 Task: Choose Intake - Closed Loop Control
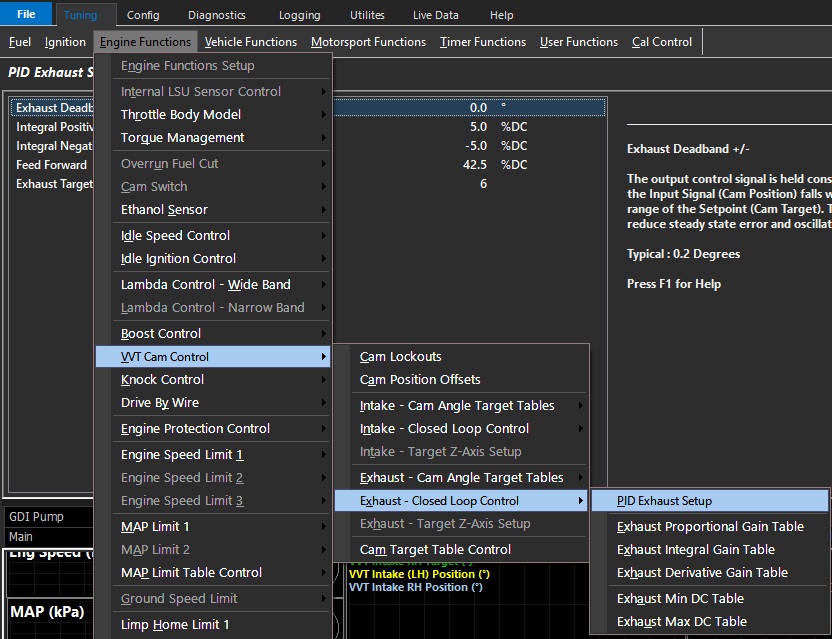(x=462, y=428)
